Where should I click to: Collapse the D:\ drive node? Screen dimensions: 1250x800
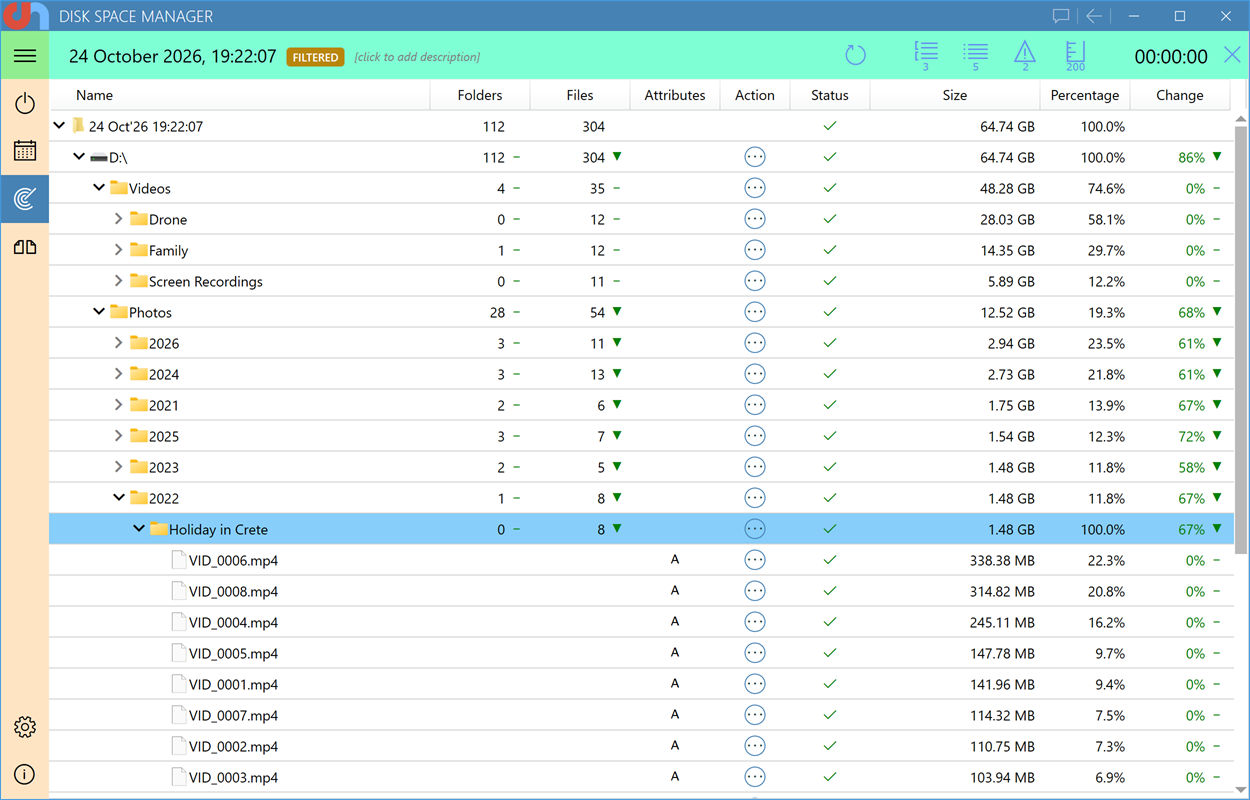pos(79,157)
